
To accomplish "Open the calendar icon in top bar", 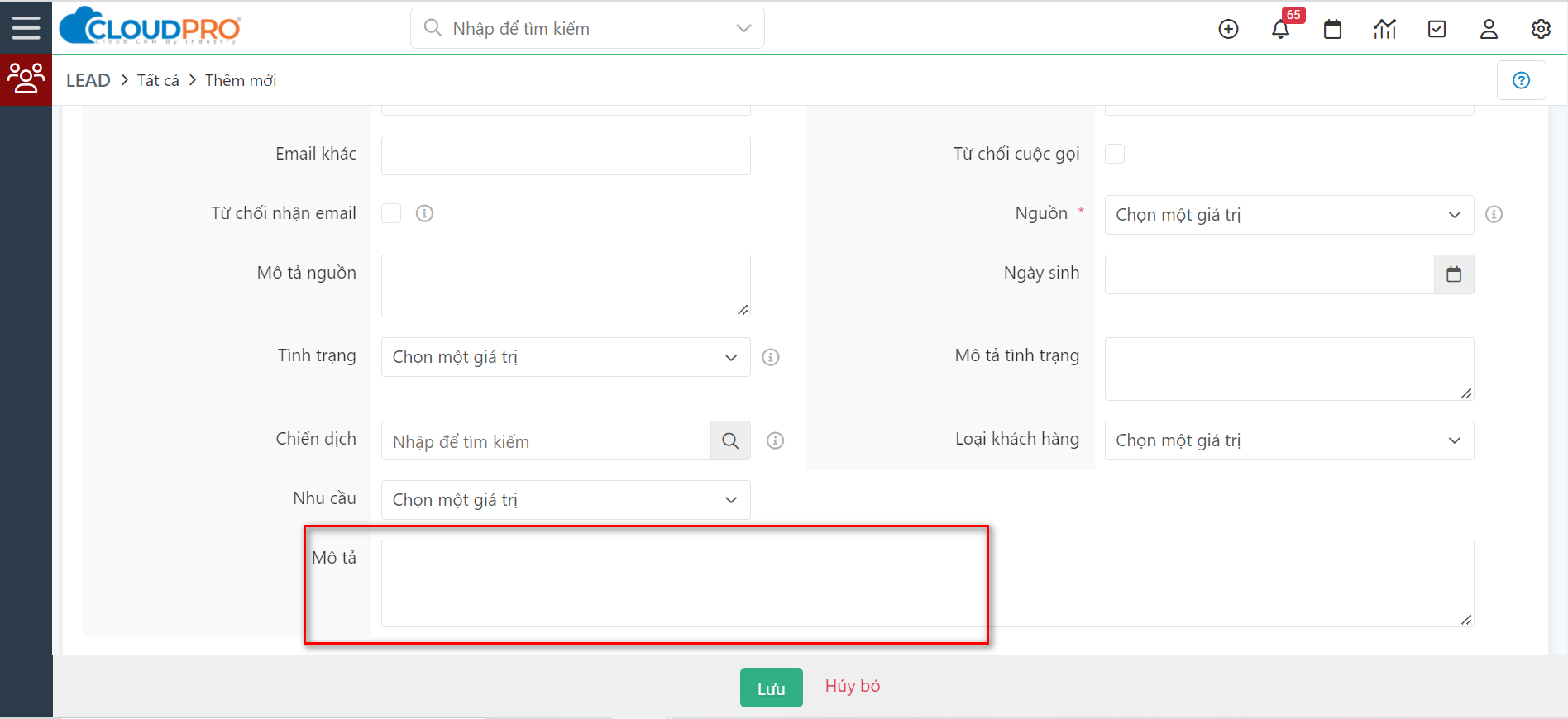I will pyautogui.click(x=1332, y=29).
